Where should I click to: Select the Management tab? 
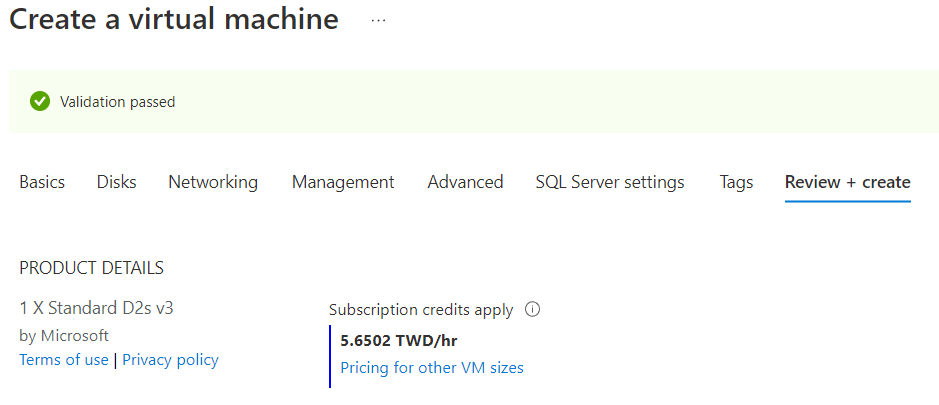343,182
